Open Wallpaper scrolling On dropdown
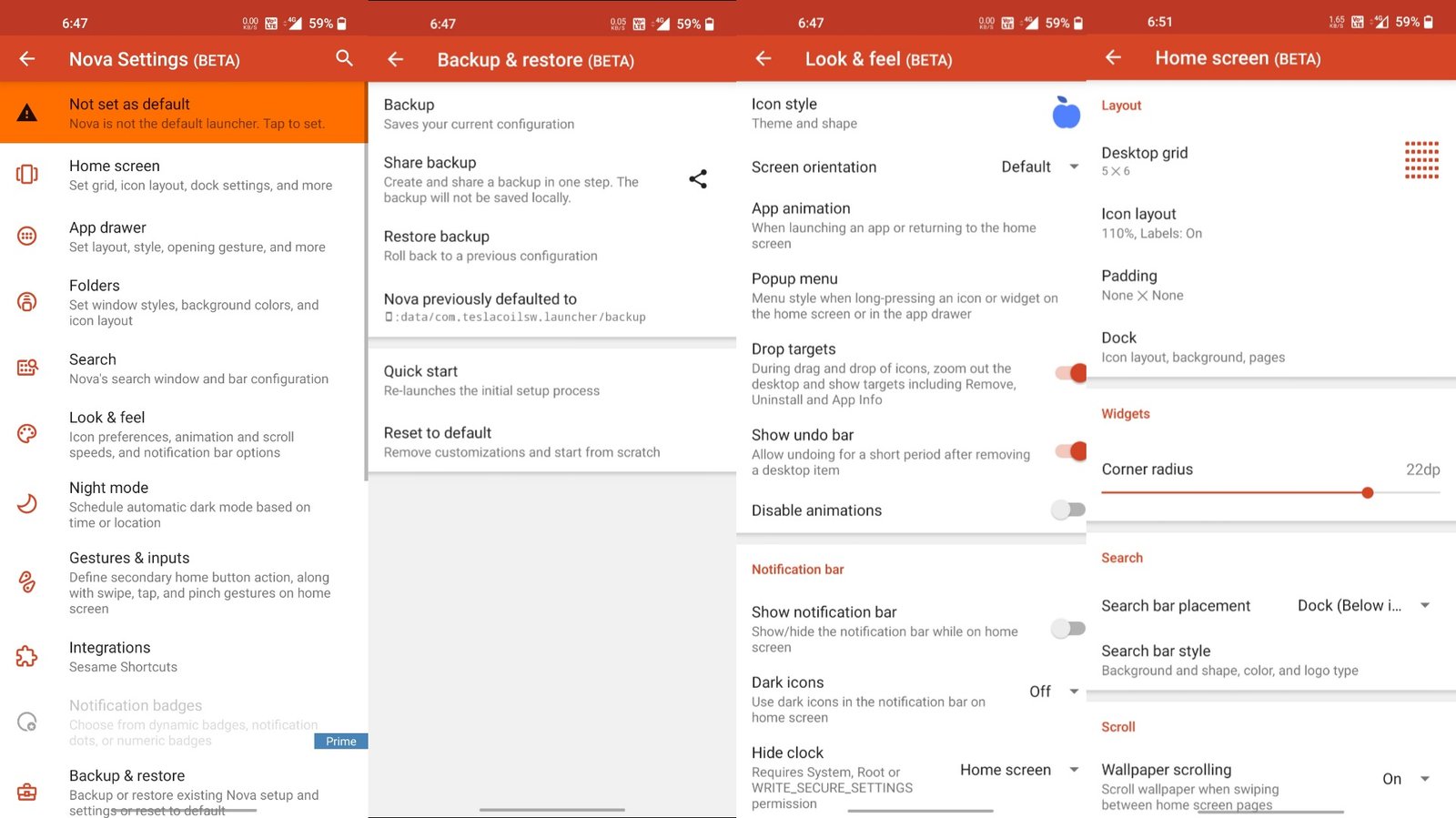The image size is (1456, 818). (x=1406, y=779)
